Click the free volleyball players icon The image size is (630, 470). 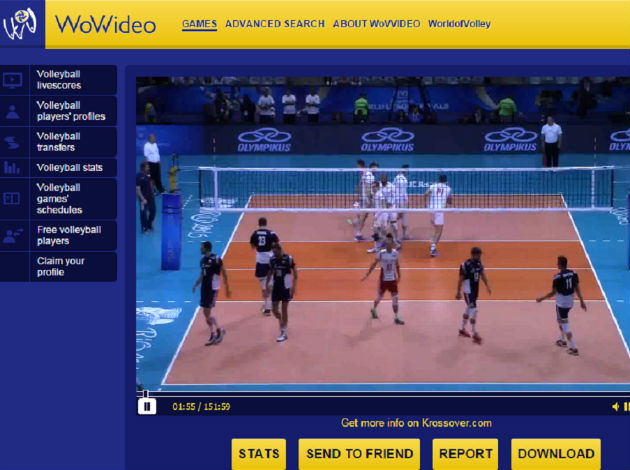pos(13,235)
